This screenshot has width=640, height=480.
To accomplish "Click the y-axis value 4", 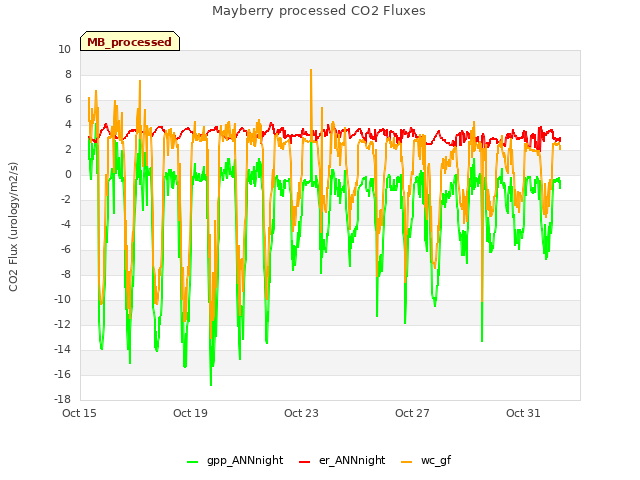I will coord(68,125).
